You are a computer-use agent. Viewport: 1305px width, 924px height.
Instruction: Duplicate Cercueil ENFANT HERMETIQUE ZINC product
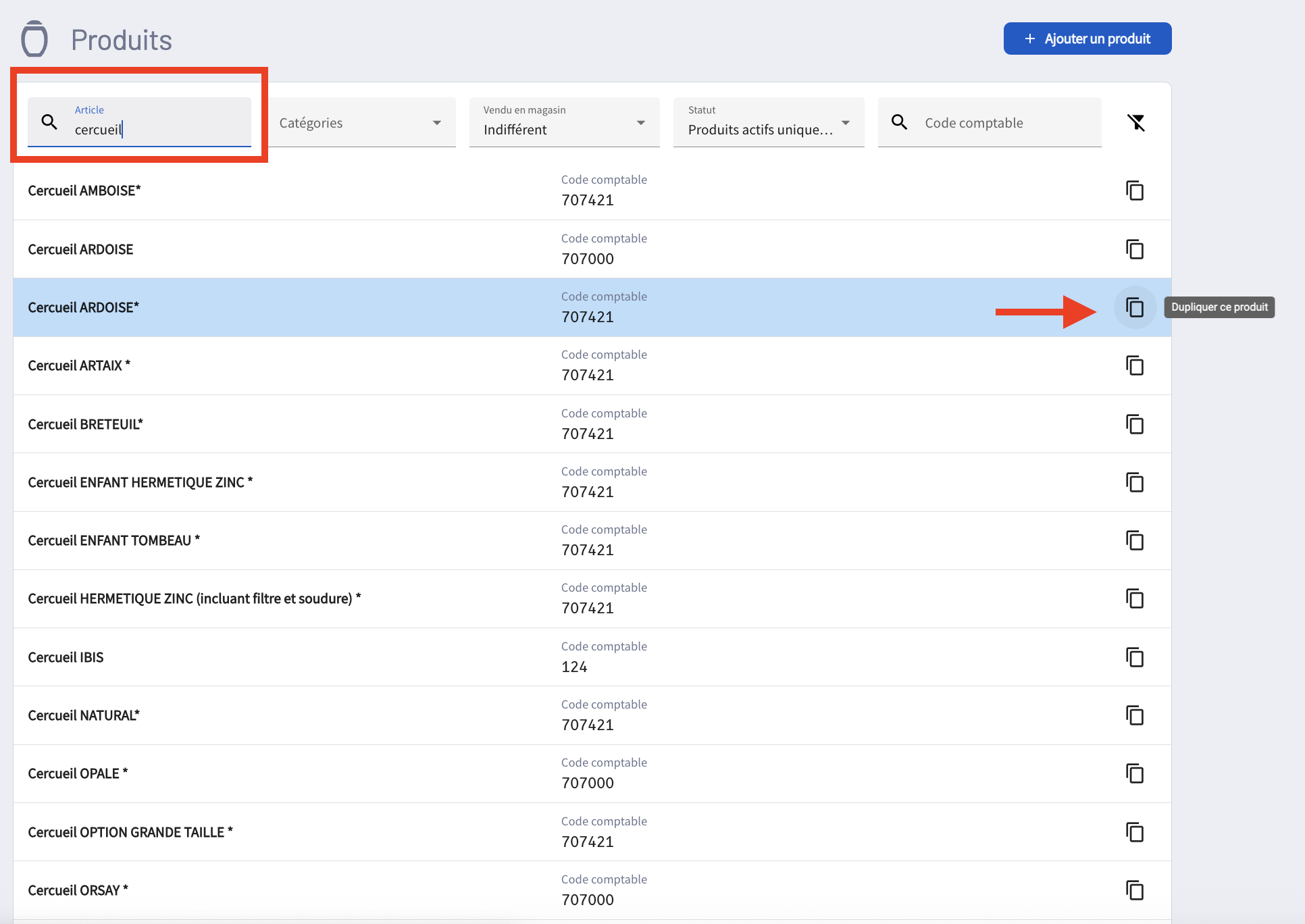coord(1135,482)
